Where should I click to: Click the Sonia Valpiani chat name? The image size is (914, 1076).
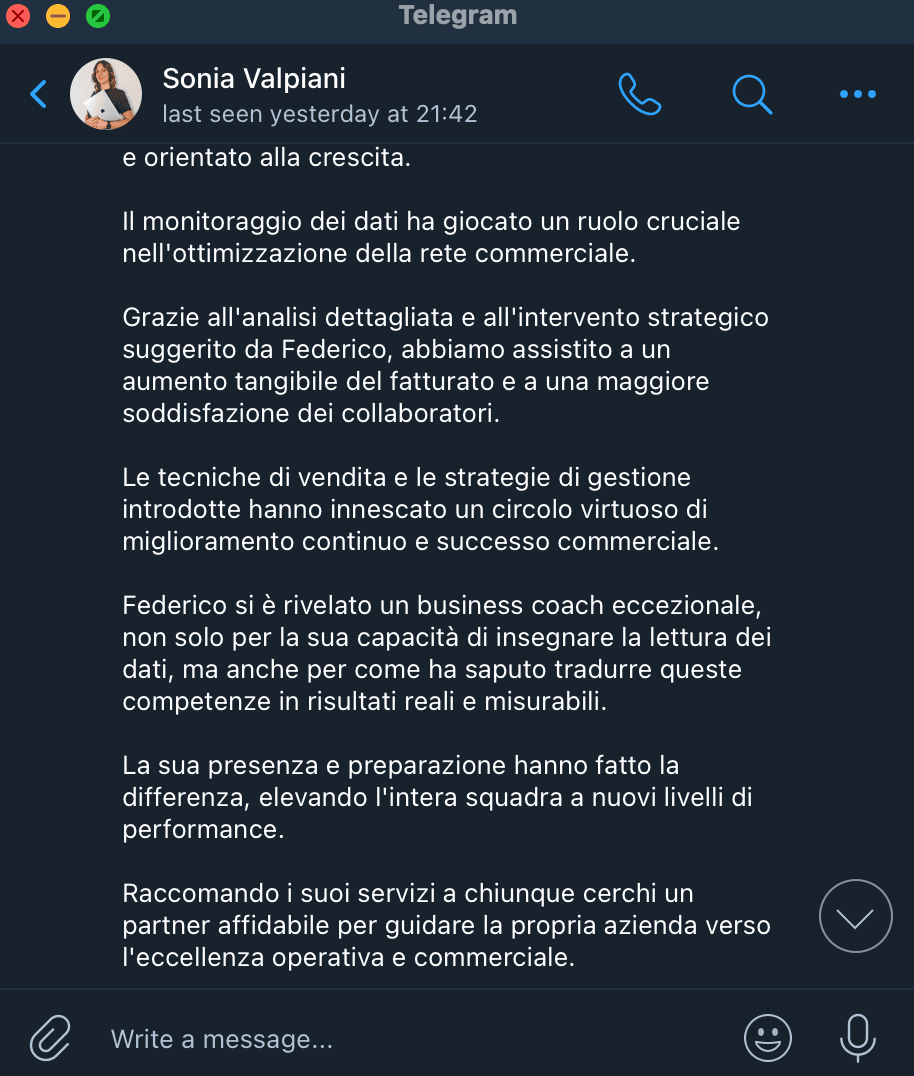pyautogui.click(x=254, y=78)
